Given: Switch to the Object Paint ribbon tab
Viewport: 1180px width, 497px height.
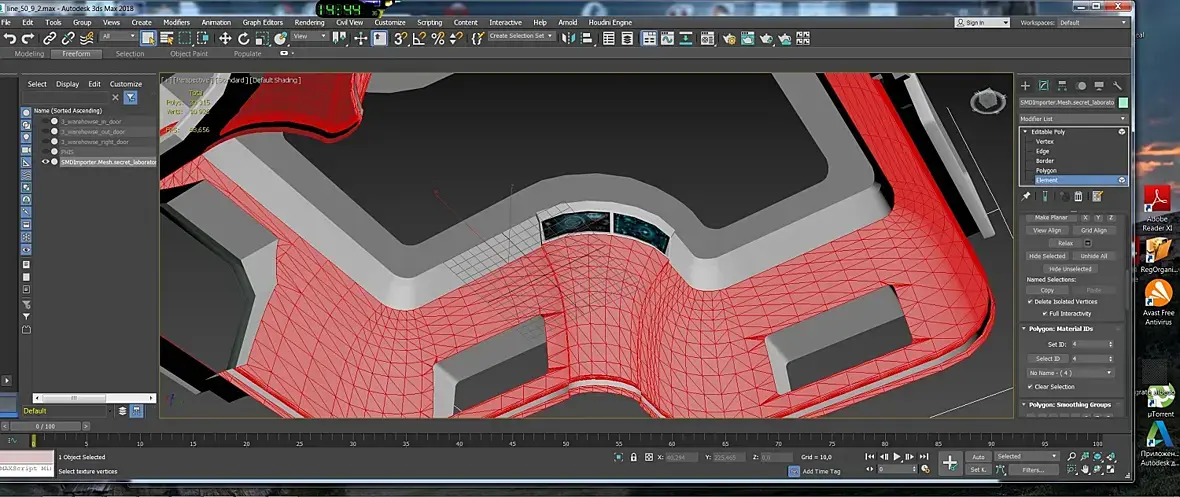Looking at the screenshot, I should coord(188,54).
